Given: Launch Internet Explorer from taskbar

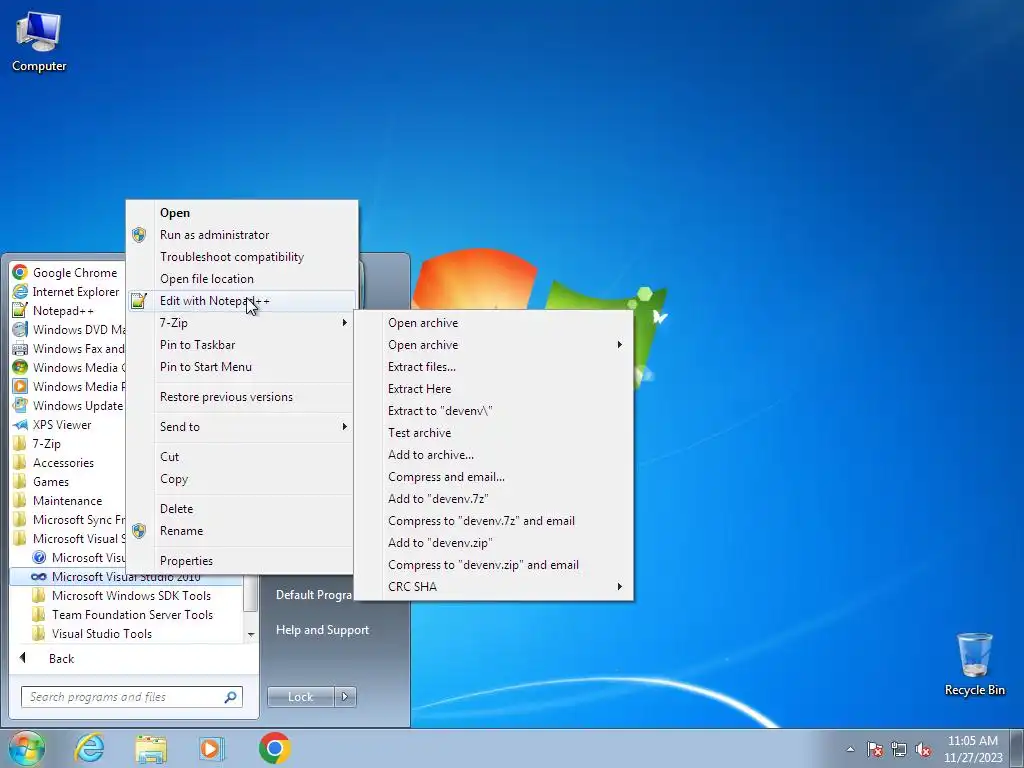Looking at the screenshot, I should pyautogui.click(x=89, y=748).
